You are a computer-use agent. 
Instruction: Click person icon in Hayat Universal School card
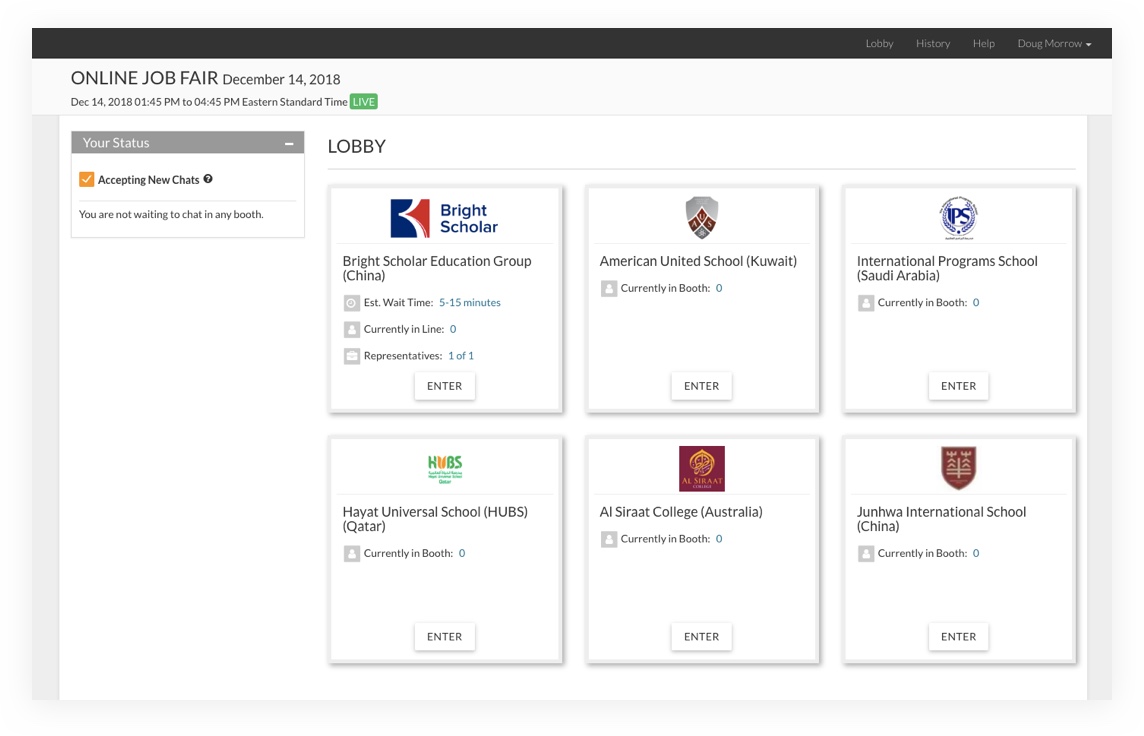click(x=352, y=554)
